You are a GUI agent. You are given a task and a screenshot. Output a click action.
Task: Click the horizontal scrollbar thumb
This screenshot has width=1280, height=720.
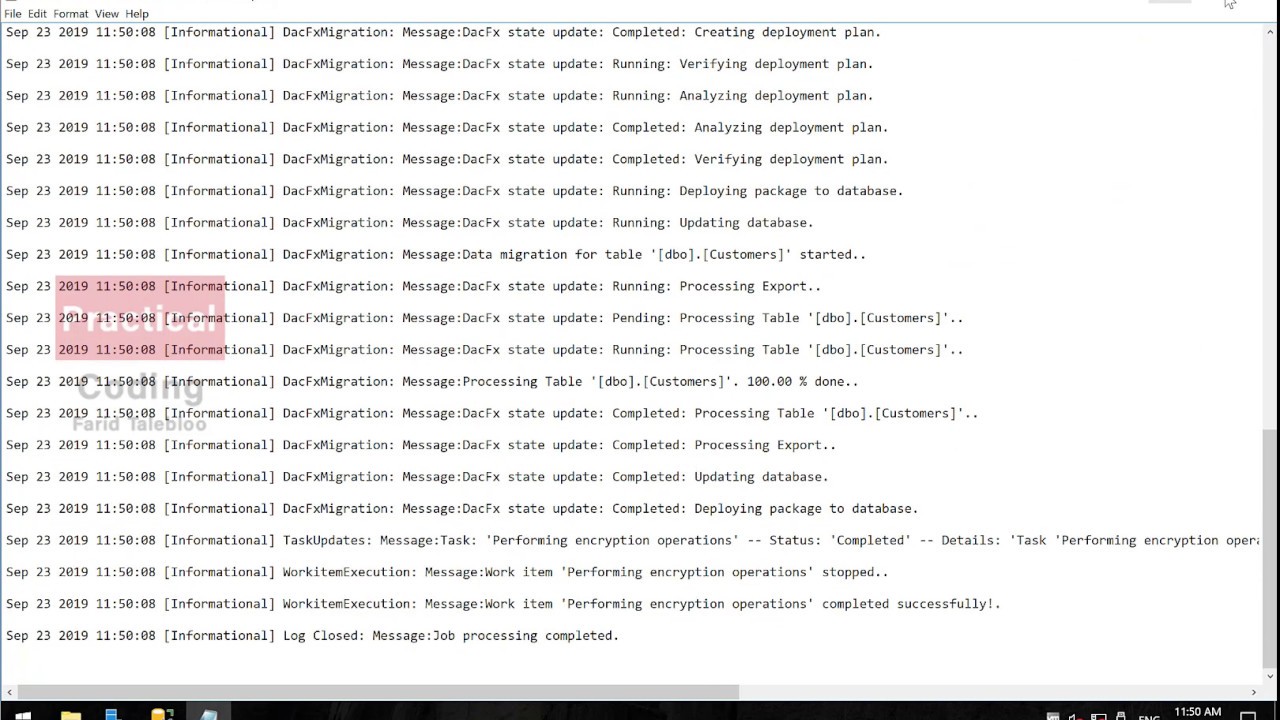(x=378, y=692)
